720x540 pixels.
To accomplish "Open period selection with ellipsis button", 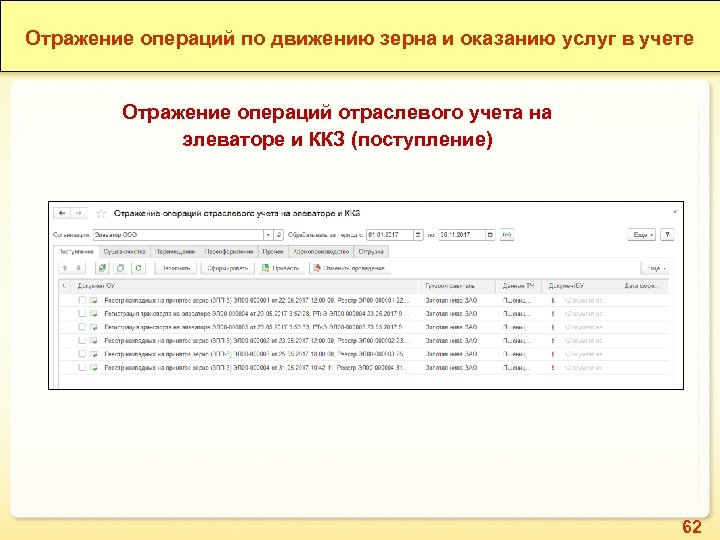I will (506, 235).
